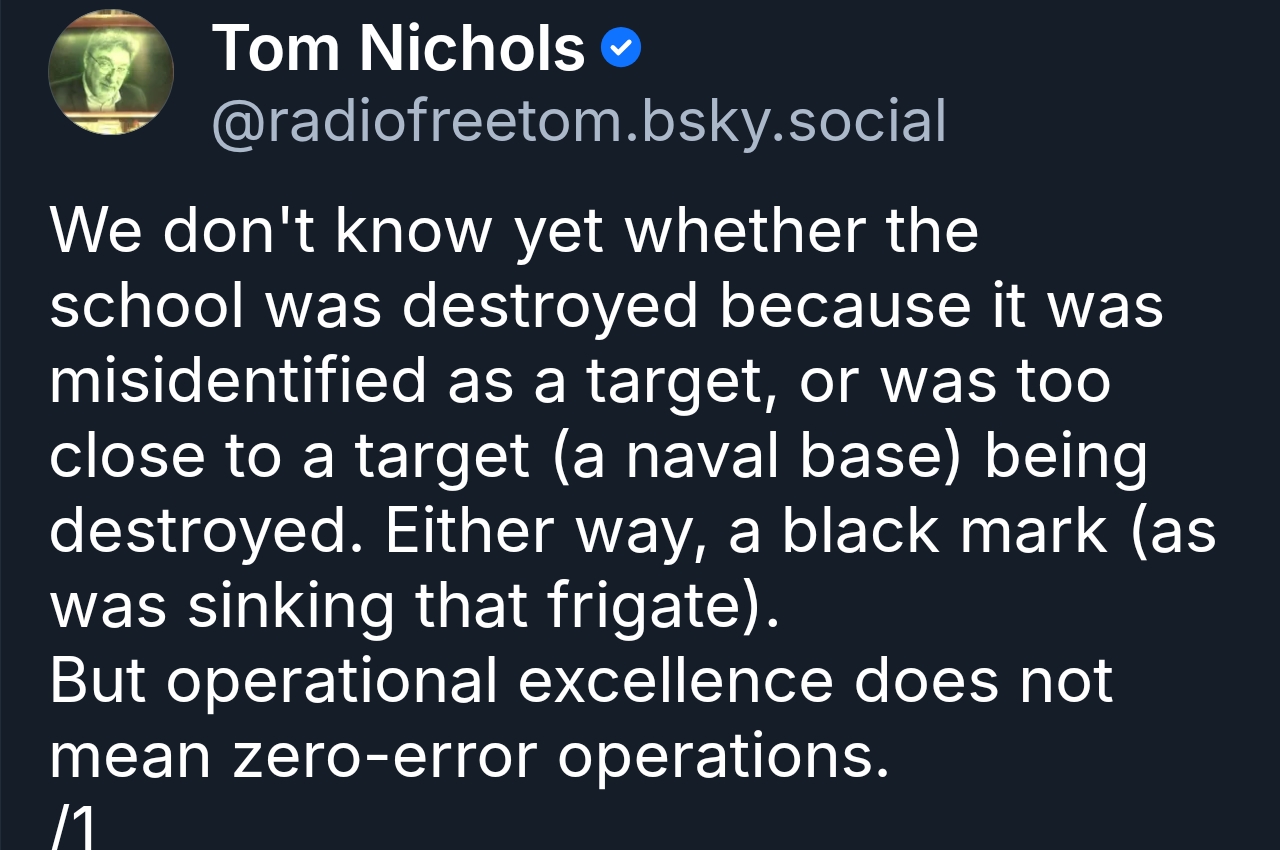Click the word "being" in the post
Screen dimensions: 1280x850
pyautogui.click(x=1065, y=456)
